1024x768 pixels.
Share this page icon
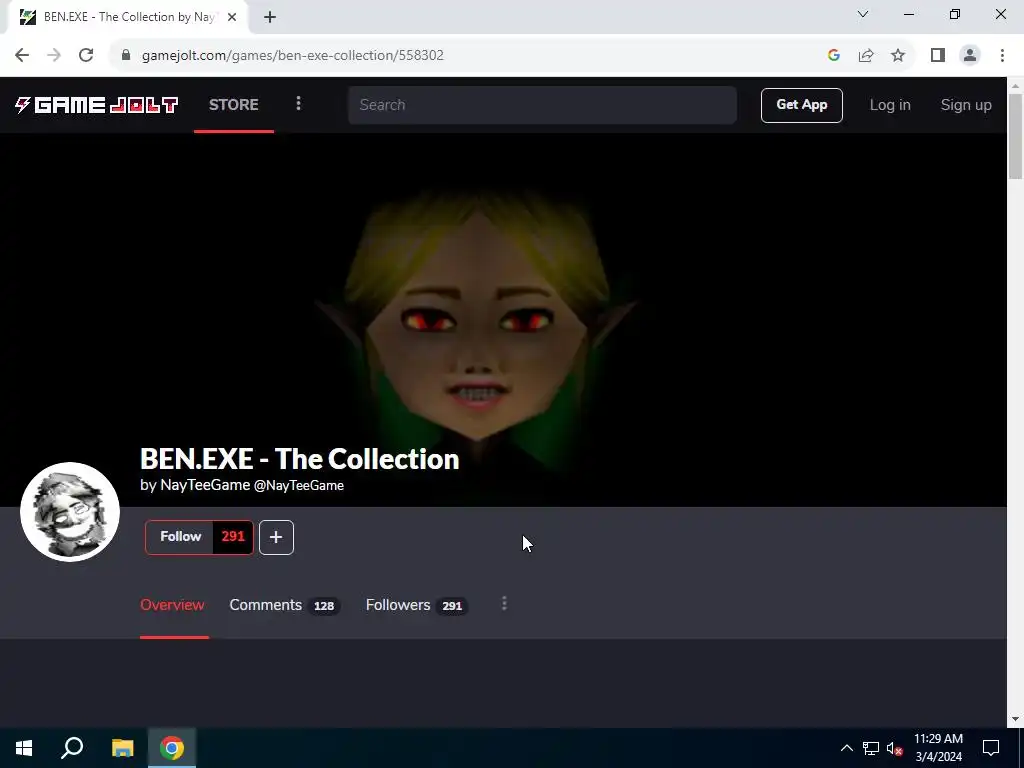[x=866, y=56]
